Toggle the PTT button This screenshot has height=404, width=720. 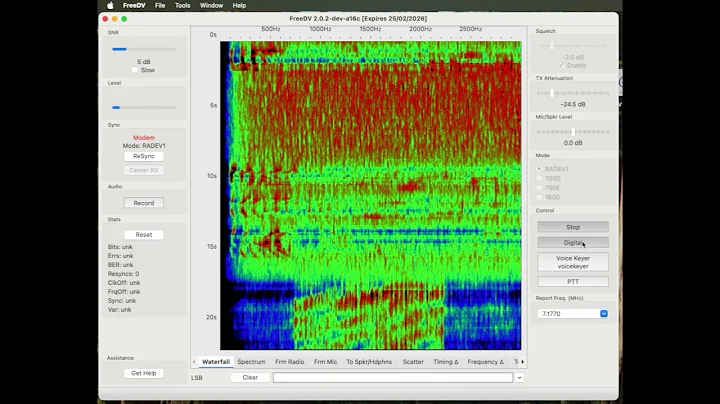click(x=573, y=281)
